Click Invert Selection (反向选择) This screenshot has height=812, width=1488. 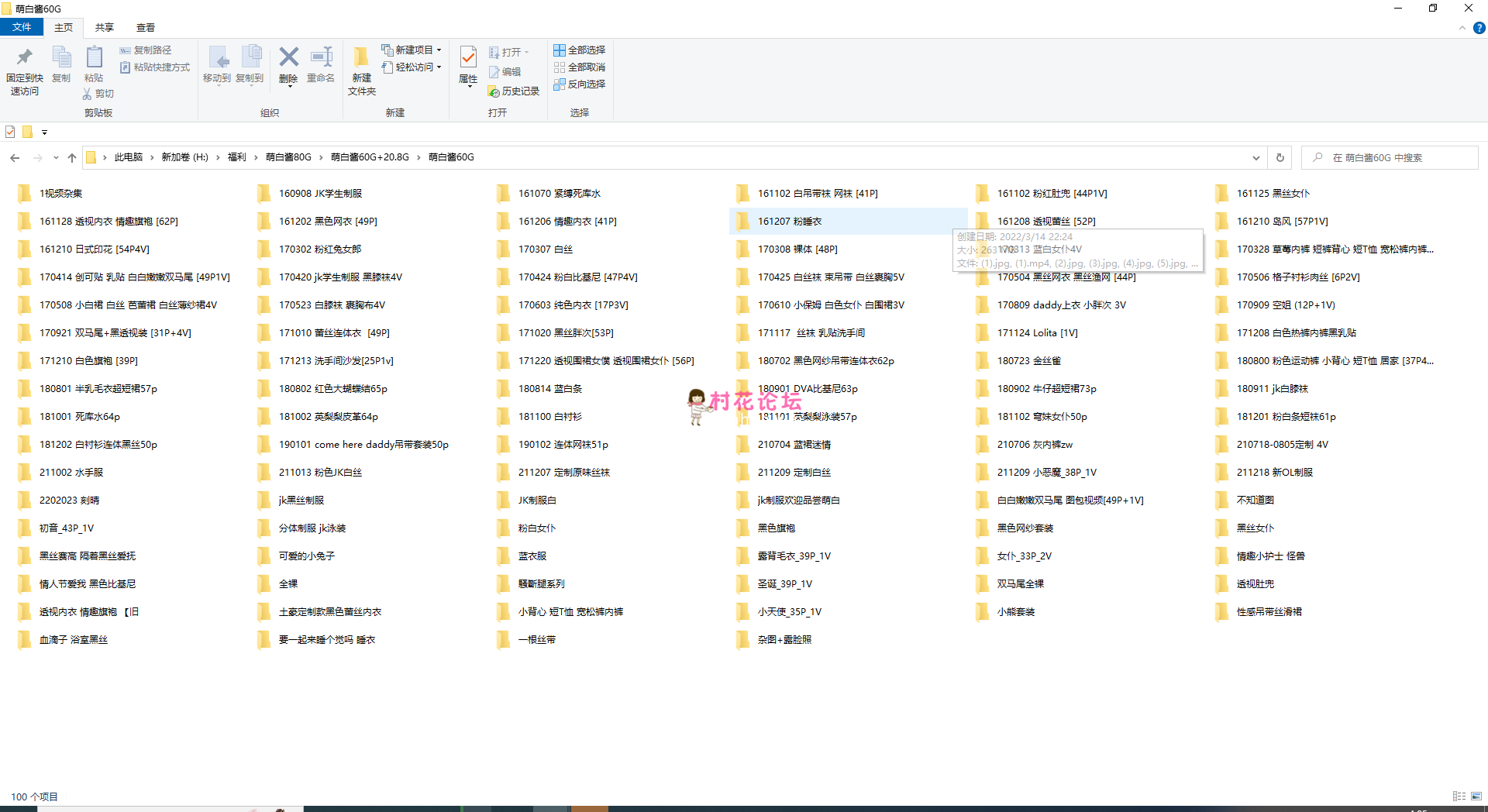click(580, 84)
